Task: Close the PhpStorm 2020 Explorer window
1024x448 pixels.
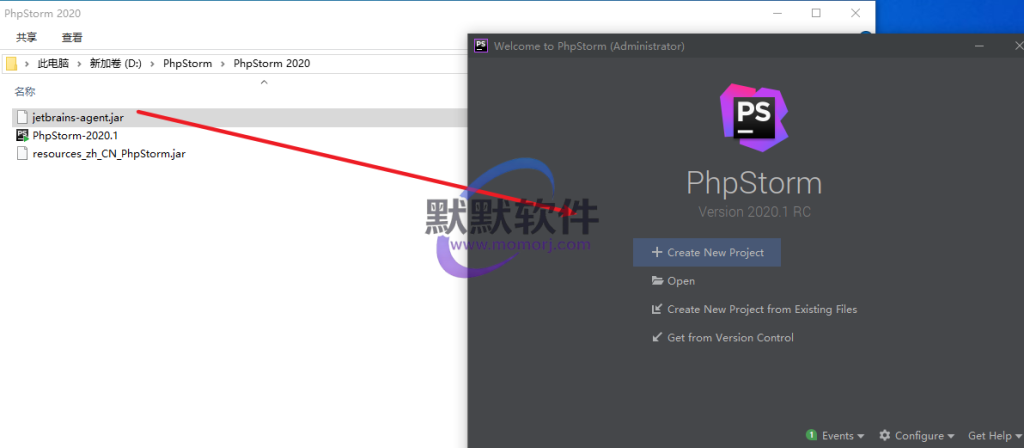Action: tap(856, 13)
